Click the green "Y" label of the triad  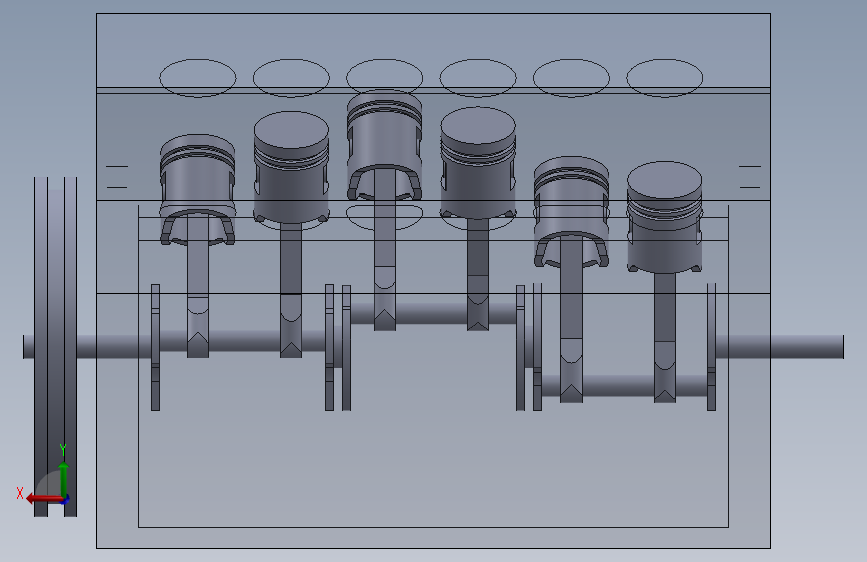(63, 449)
